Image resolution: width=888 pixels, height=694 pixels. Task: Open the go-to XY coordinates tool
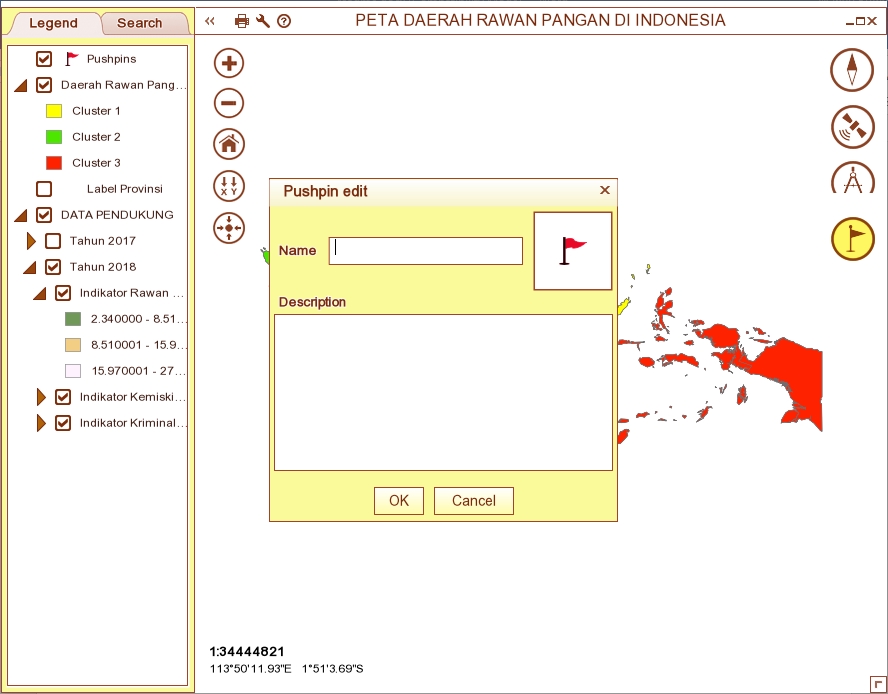(x=229, y=186)
